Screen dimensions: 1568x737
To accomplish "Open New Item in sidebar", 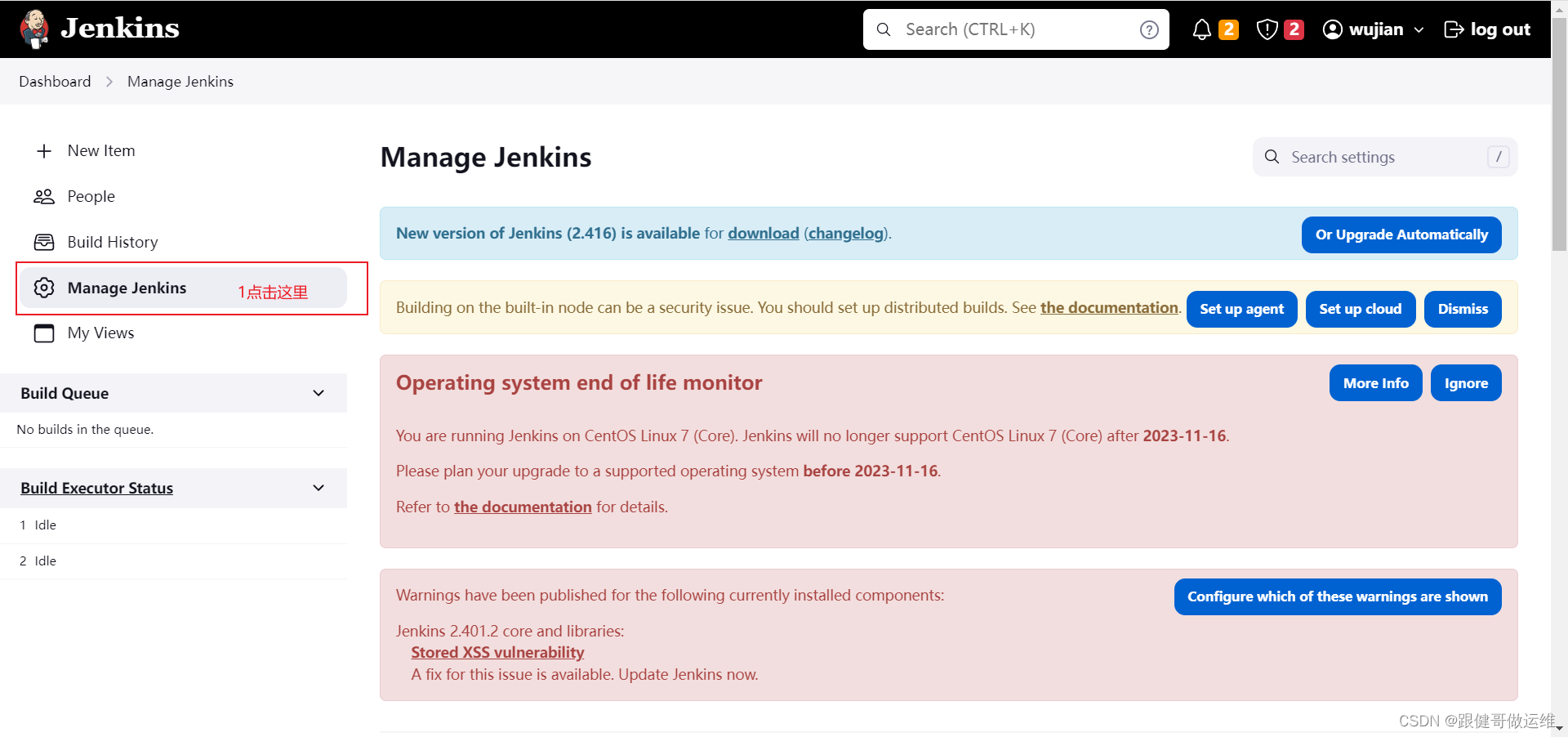I will click(101, 151).
